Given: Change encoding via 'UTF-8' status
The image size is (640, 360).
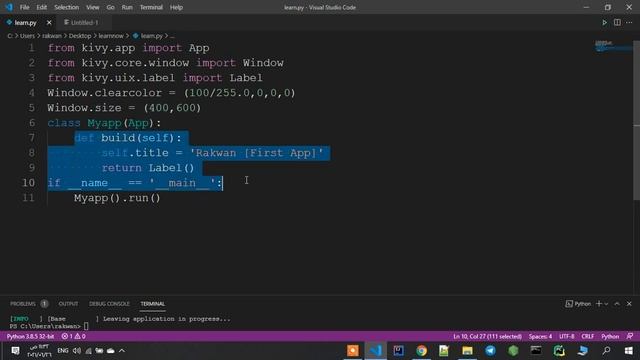Looking at the screenshot, I should pos(567,336).
